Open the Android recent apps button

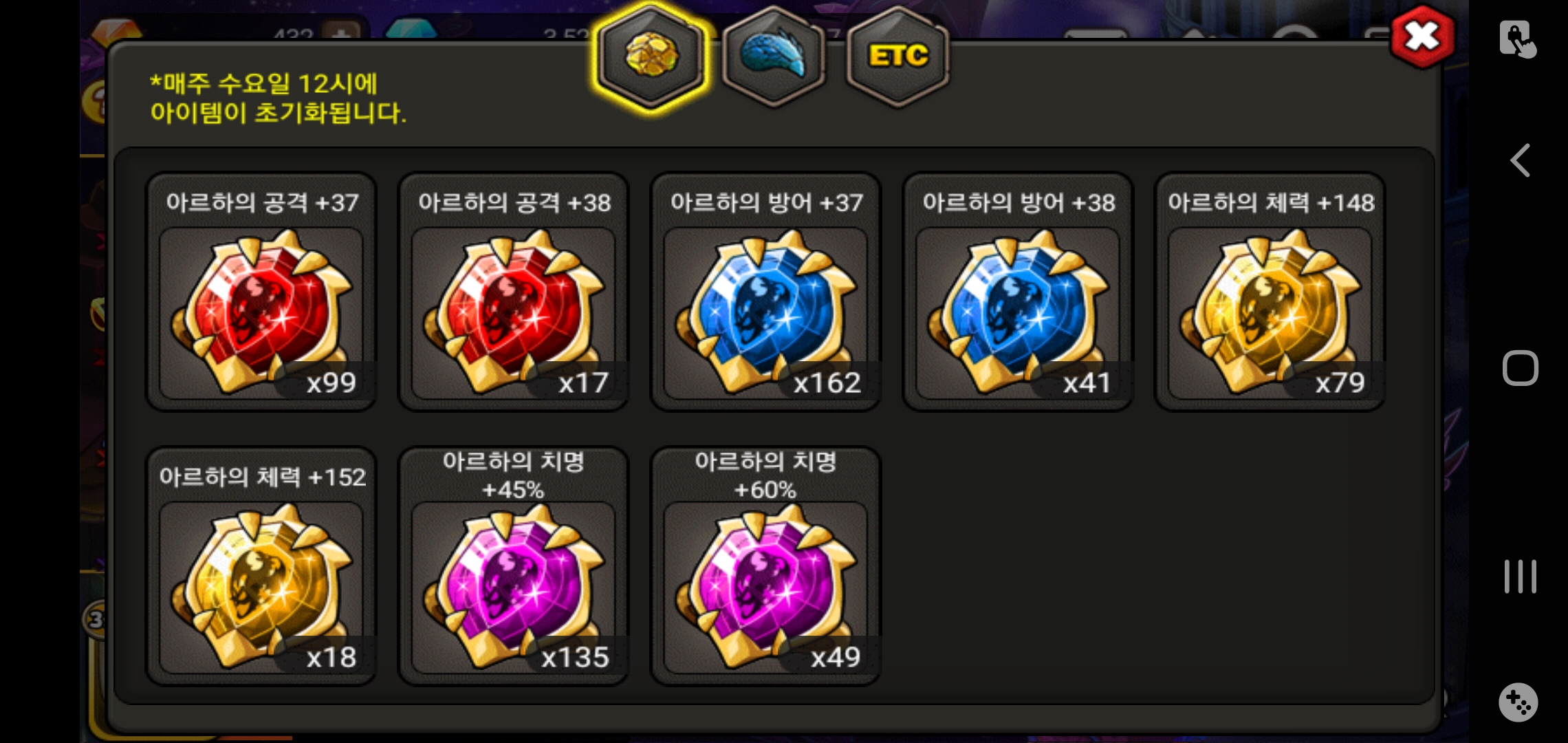(x=1520, y=577)
